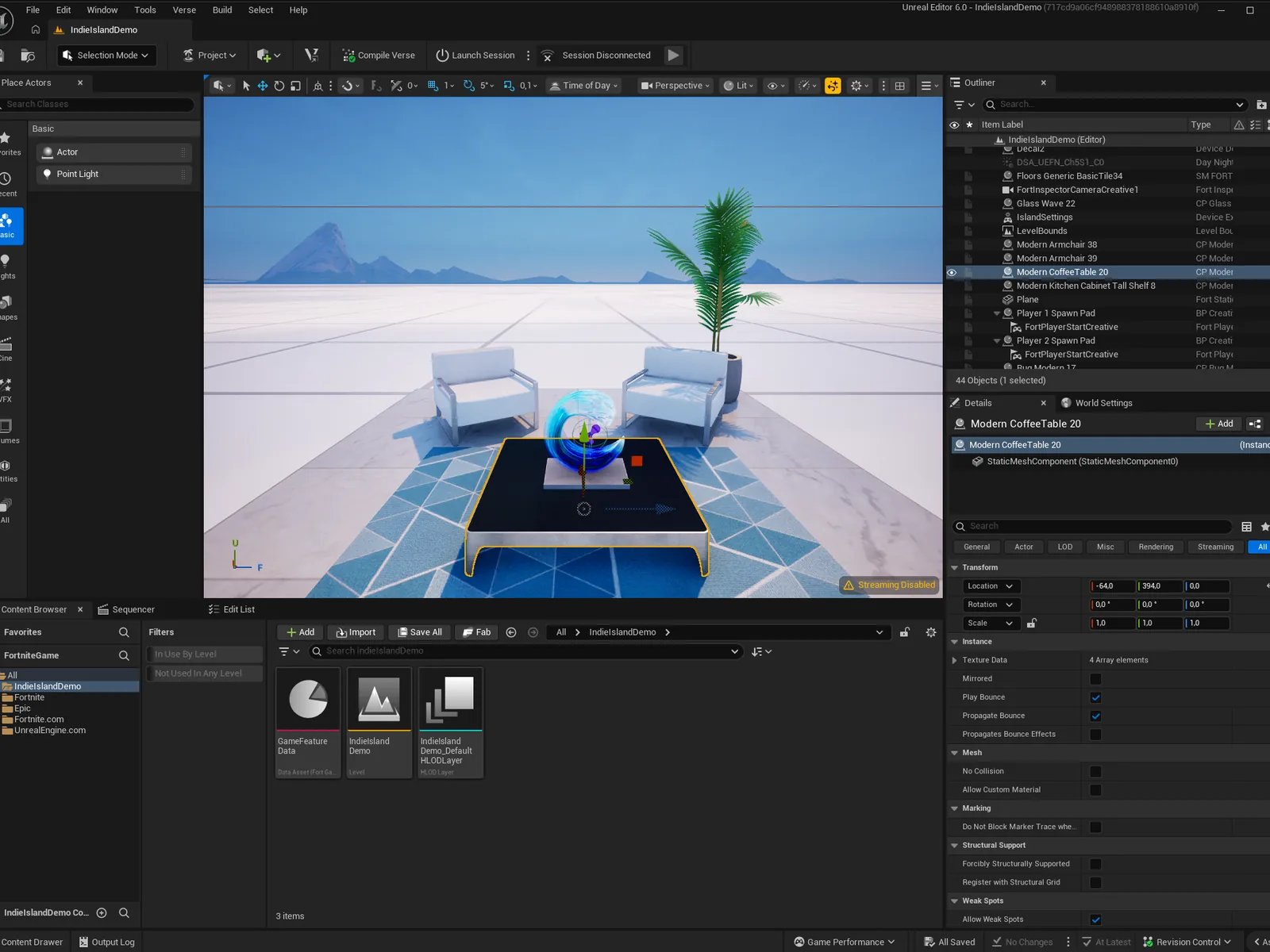Select Rendering filter tab in Details

tap(1156, 547)
